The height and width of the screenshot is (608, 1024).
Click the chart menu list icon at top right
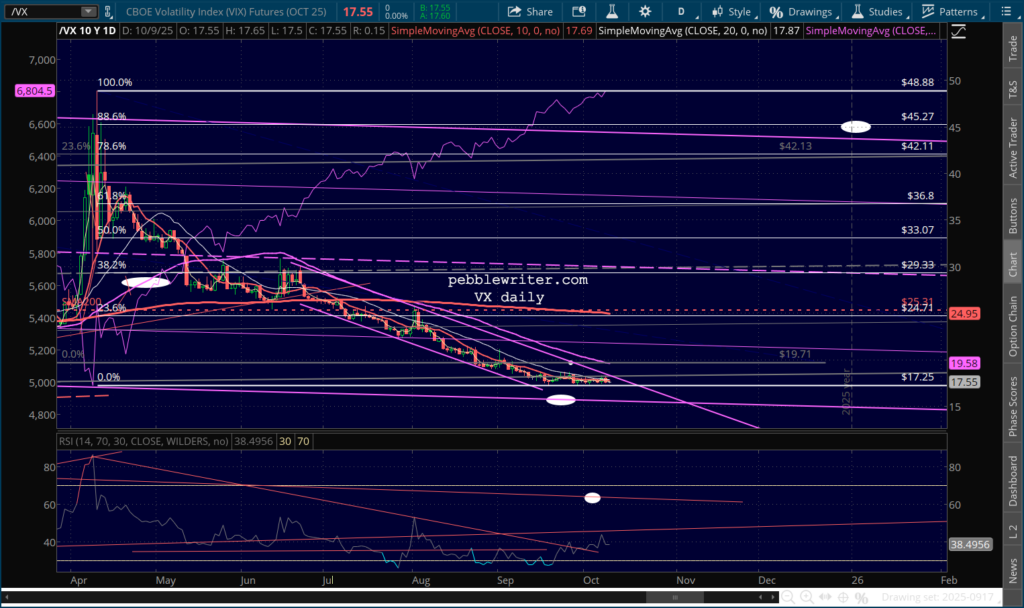[x=1006, y=11]
